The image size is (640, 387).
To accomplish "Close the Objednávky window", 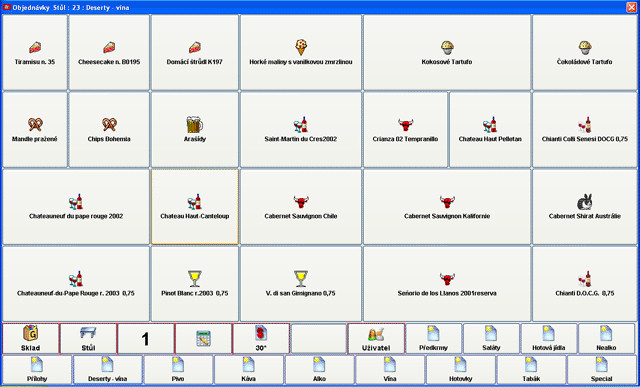I will pyautogui.click(x=631, y=7).
